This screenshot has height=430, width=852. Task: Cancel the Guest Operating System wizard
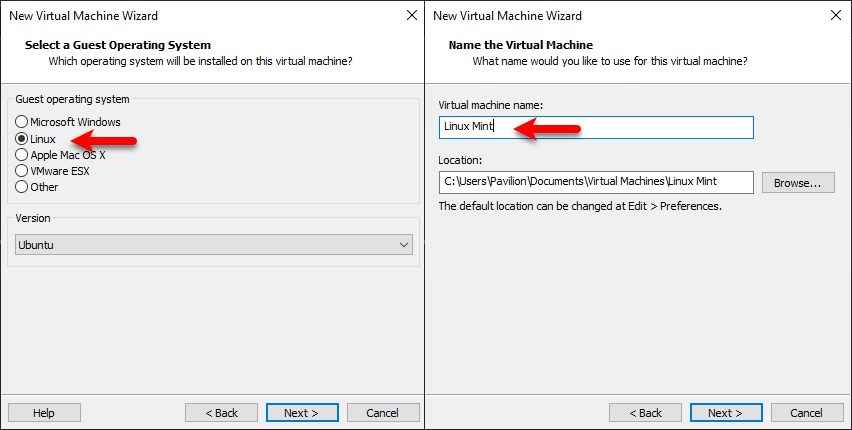[x=383, y=413]
